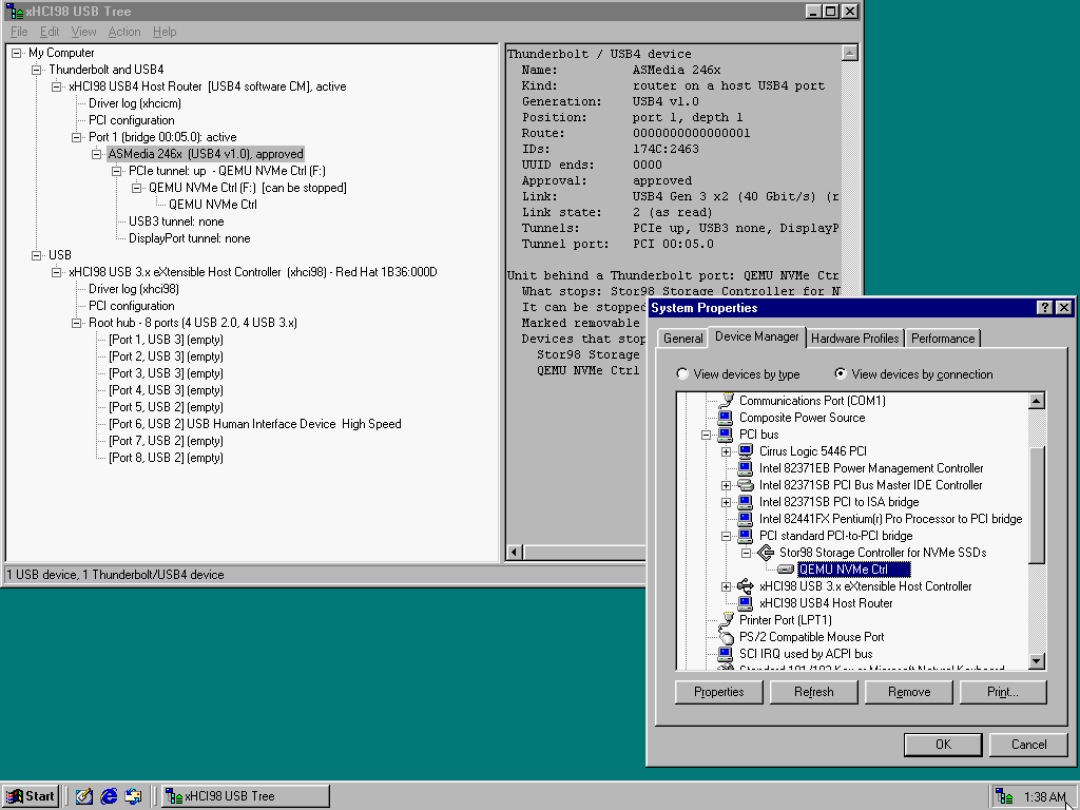Click the device list scroll up arrow

[1037, 401]
